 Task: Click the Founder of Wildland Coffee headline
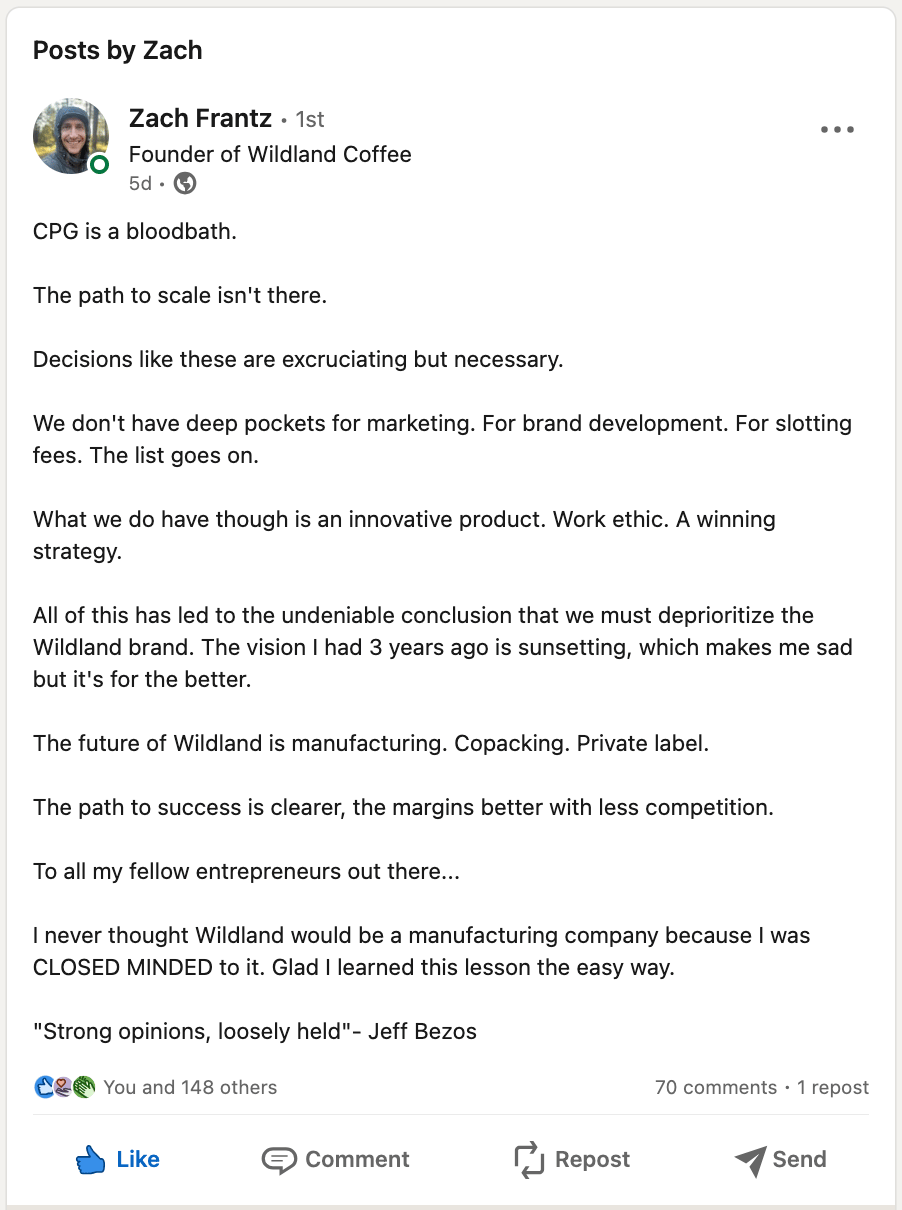click(270, 155)
